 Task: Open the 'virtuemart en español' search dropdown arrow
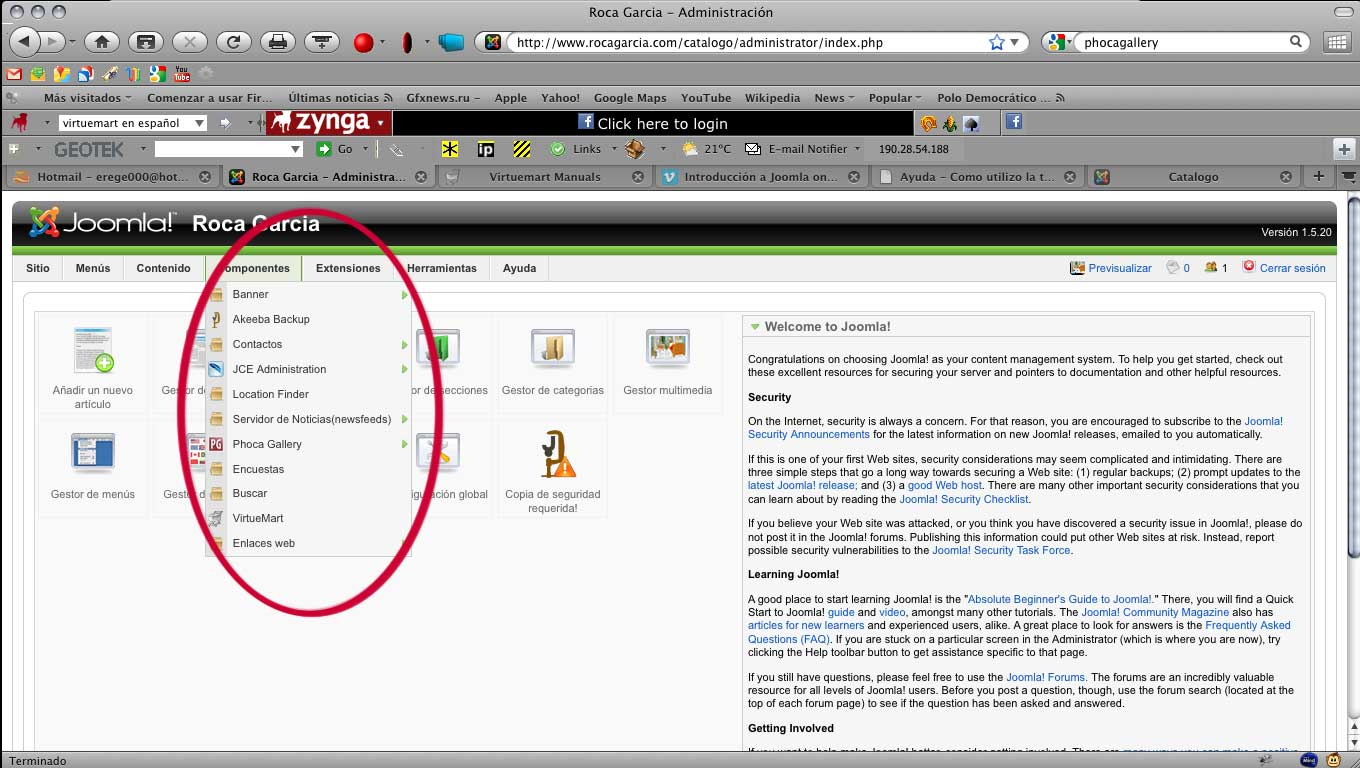pos(199,123)
